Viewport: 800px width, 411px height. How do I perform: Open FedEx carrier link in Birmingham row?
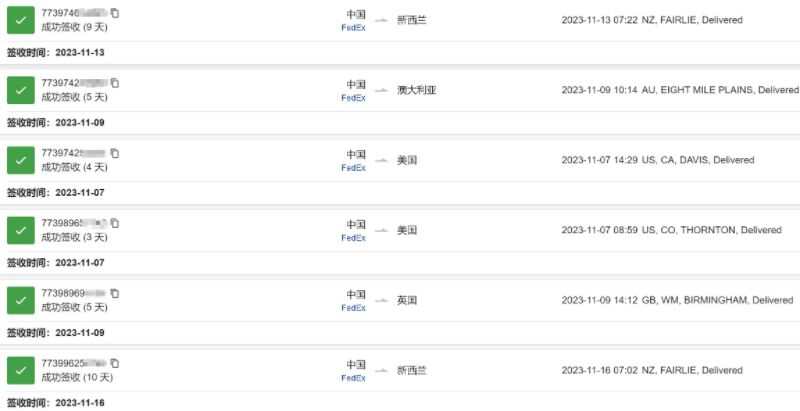tap(354, 308)
